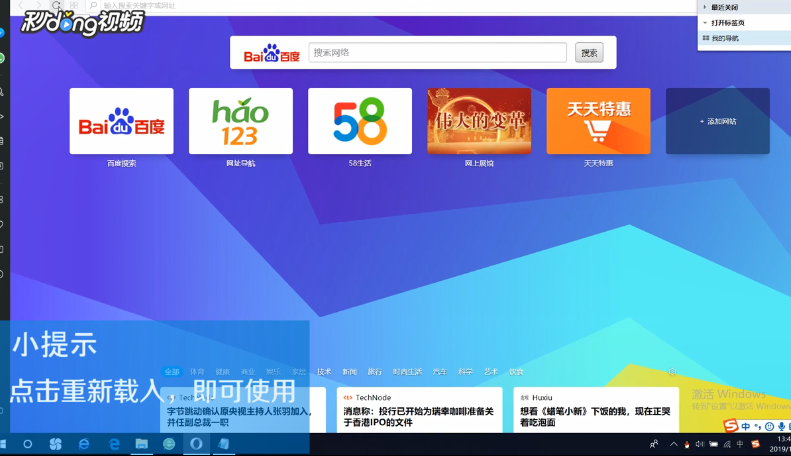Click the Sogou S tray icon
This screenshot has width=791, height=456.
[755, 444]
